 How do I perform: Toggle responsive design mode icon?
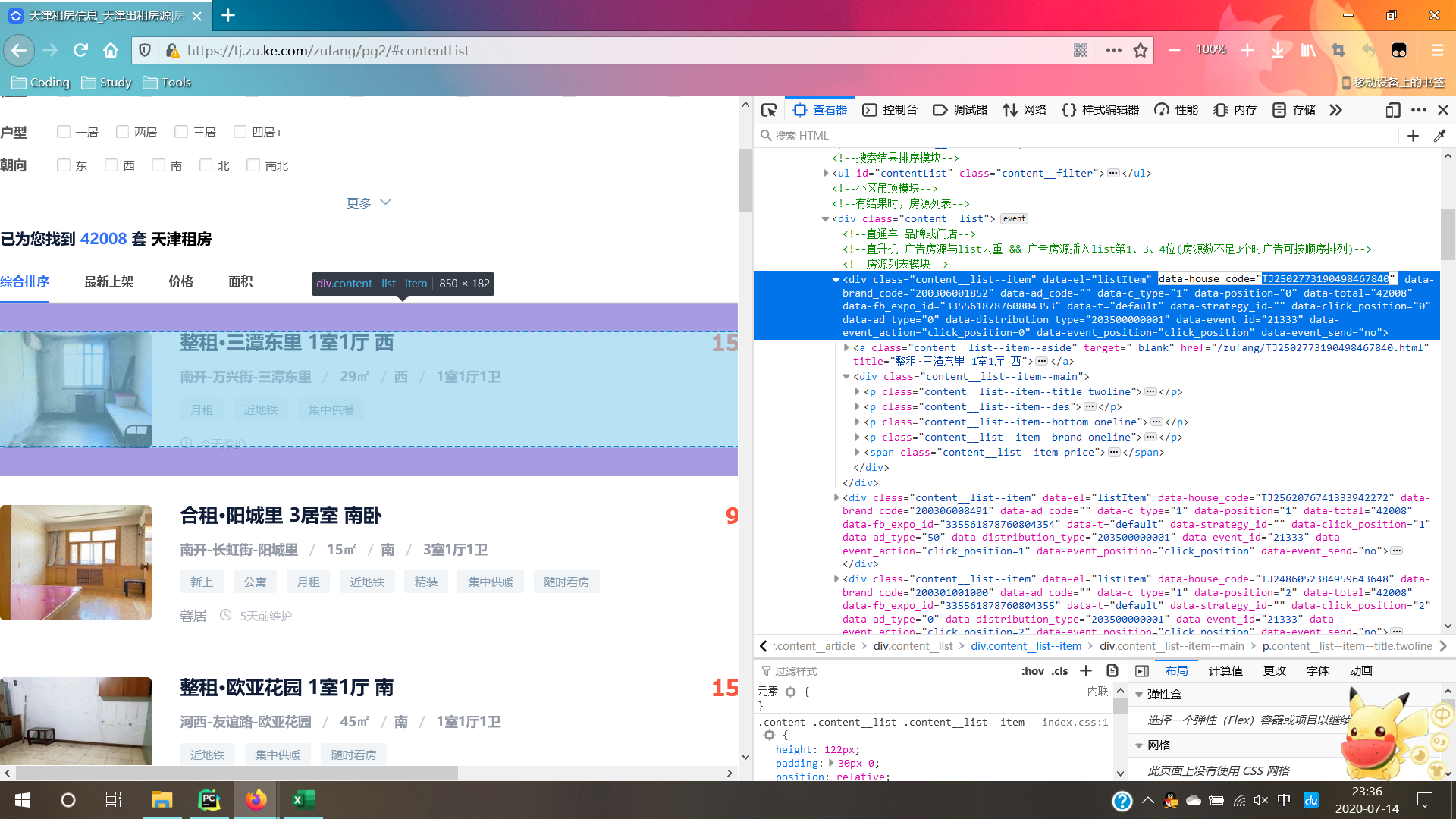(1392, 110)
